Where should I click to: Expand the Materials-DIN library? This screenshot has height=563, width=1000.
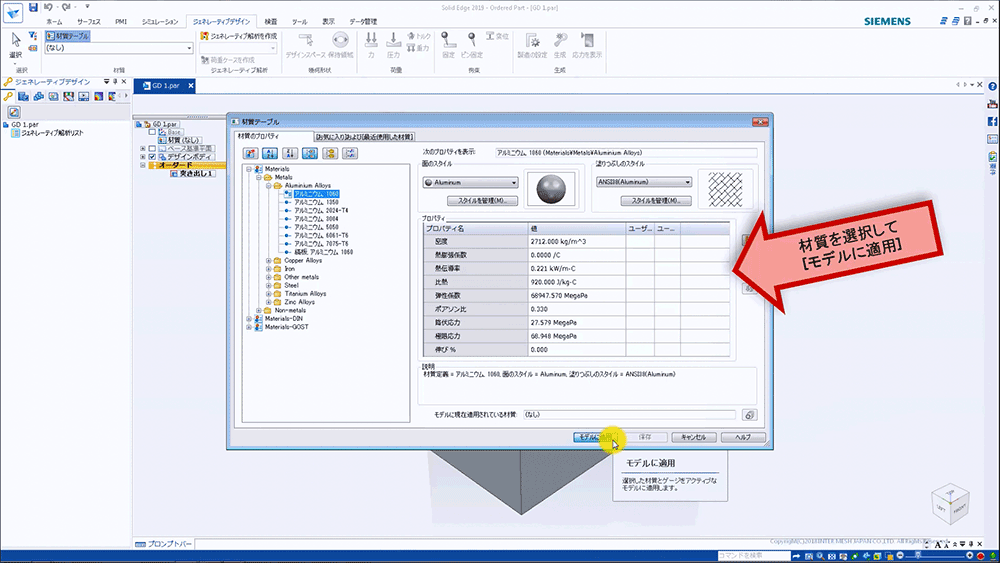pyautogui.click(x=249, y=318)
